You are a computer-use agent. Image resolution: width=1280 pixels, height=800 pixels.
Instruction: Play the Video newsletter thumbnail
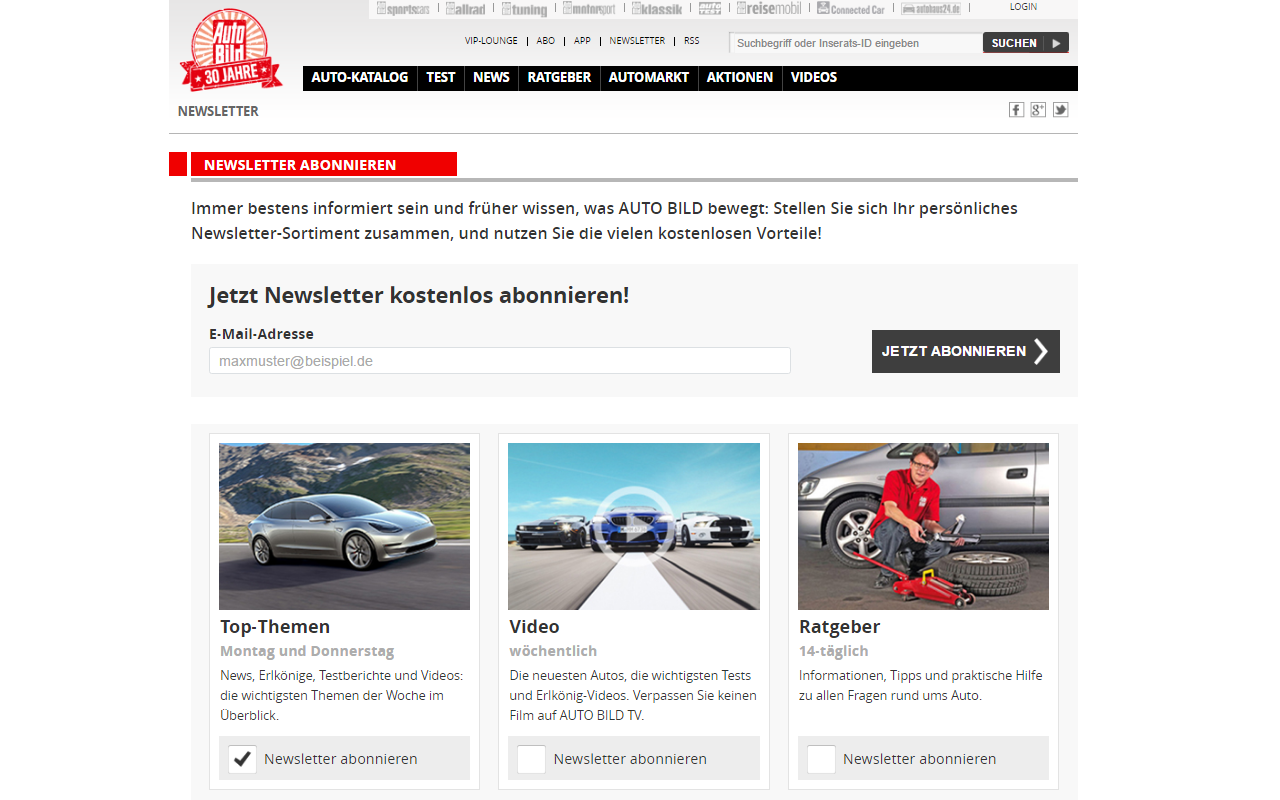click(634, 526)
